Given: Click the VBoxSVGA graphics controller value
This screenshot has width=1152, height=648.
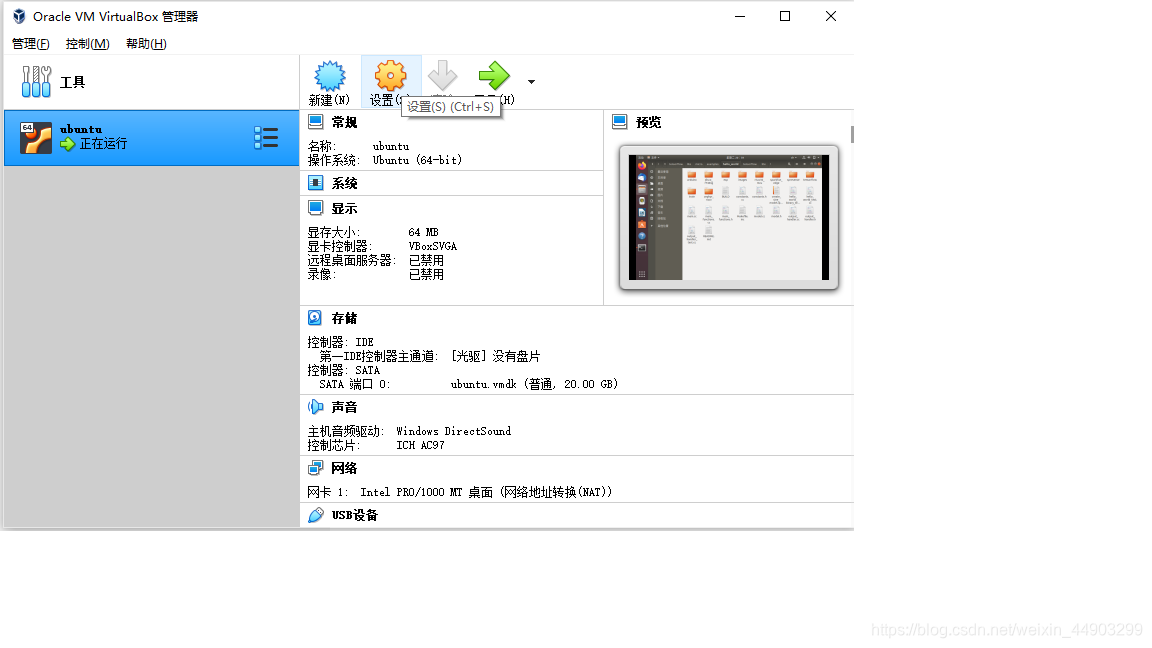Looking at the screenshot, I should (x=433, y=246).
